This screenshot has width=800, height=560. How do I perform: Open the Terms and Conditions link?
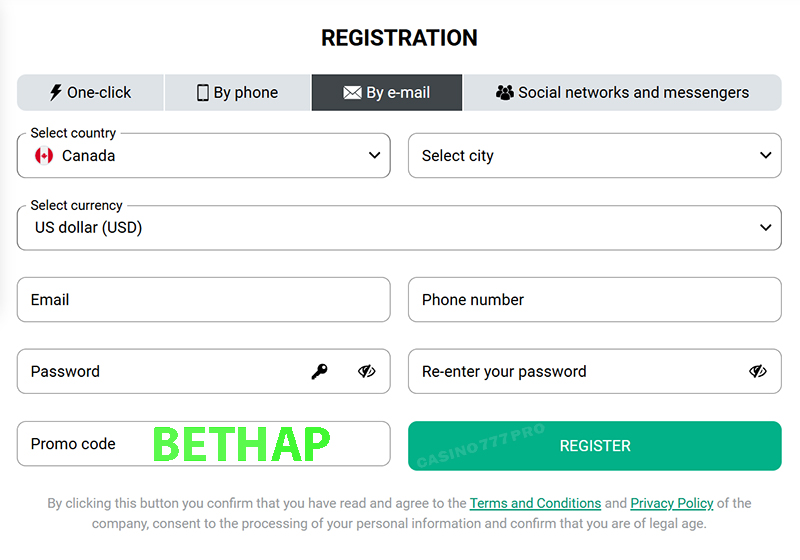click(x=535, y=503)
